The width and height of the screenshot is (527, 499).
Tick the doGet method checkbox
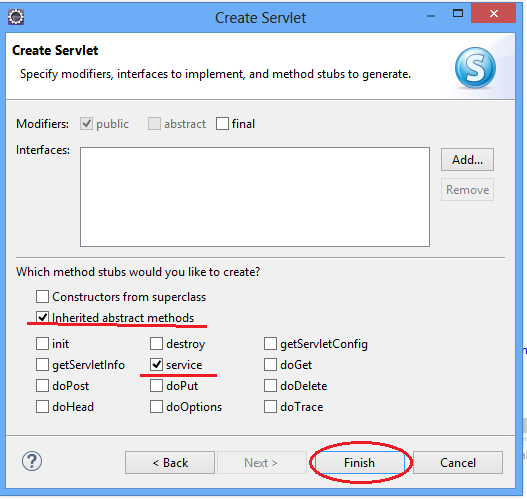tap(270, 365)
